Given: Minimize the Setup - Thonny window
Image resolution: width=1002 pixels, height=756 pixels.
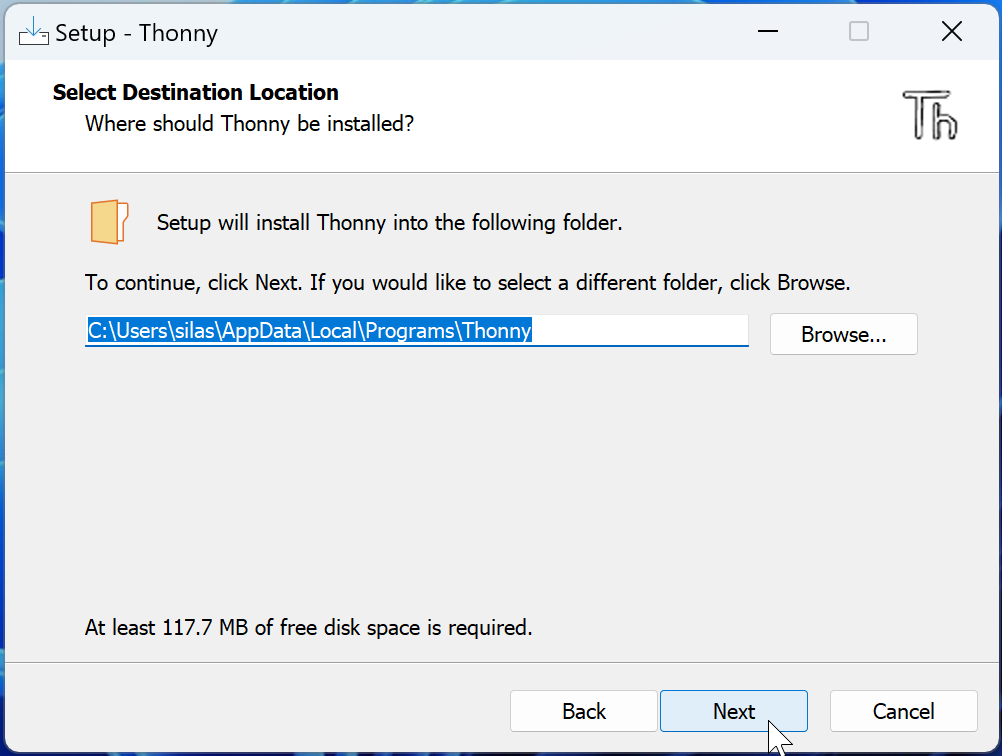Looking at the screenshot, I should (x=767, y=32).
